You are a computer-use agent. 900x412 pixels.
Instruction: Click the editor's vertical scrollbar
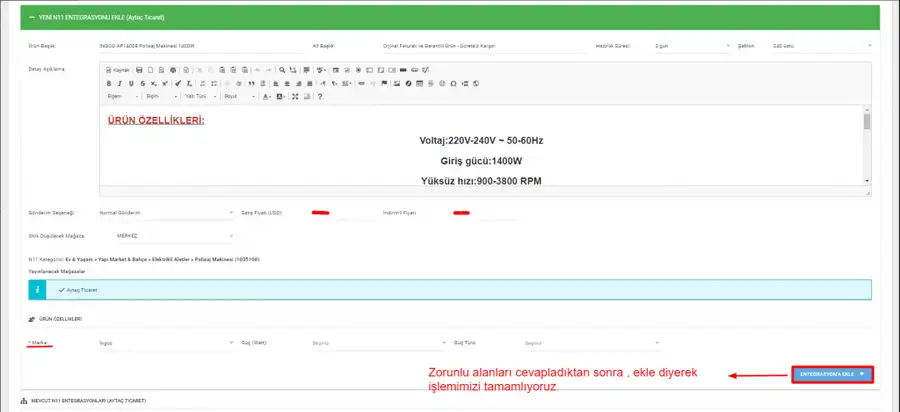point(867,145)
